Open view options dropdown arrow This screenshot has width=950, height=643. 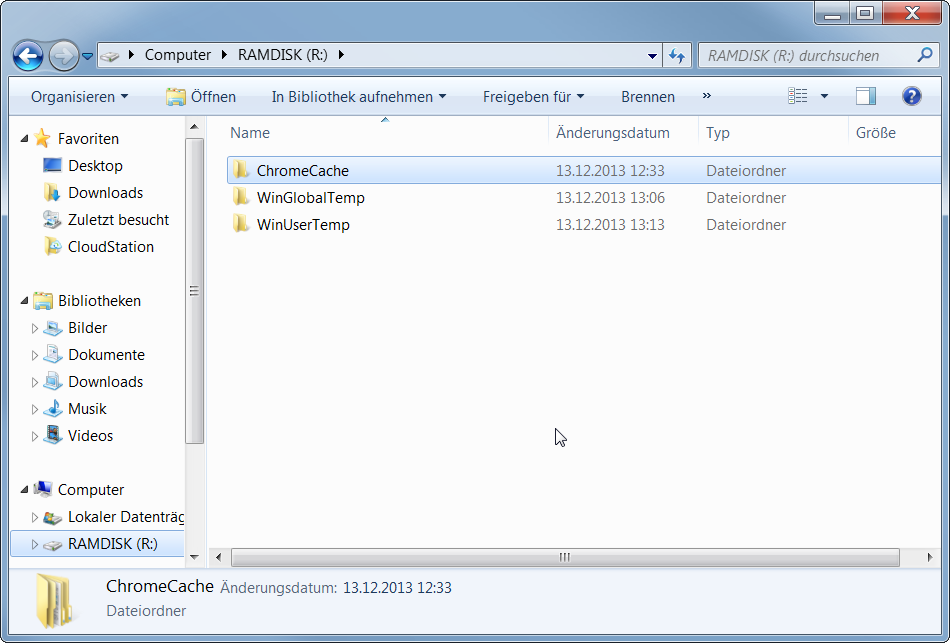(x=824, y=97)
